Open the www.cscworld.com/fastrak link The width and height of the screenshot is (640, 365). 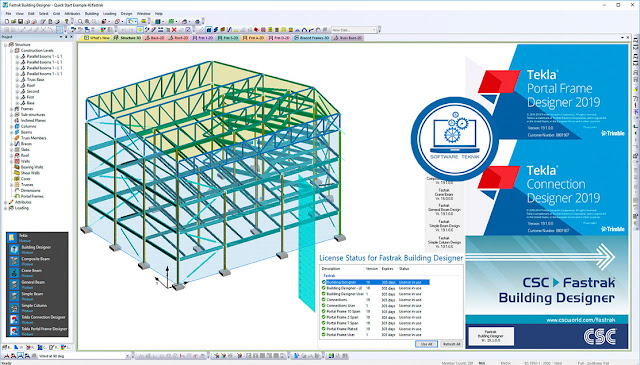(580, 320)
